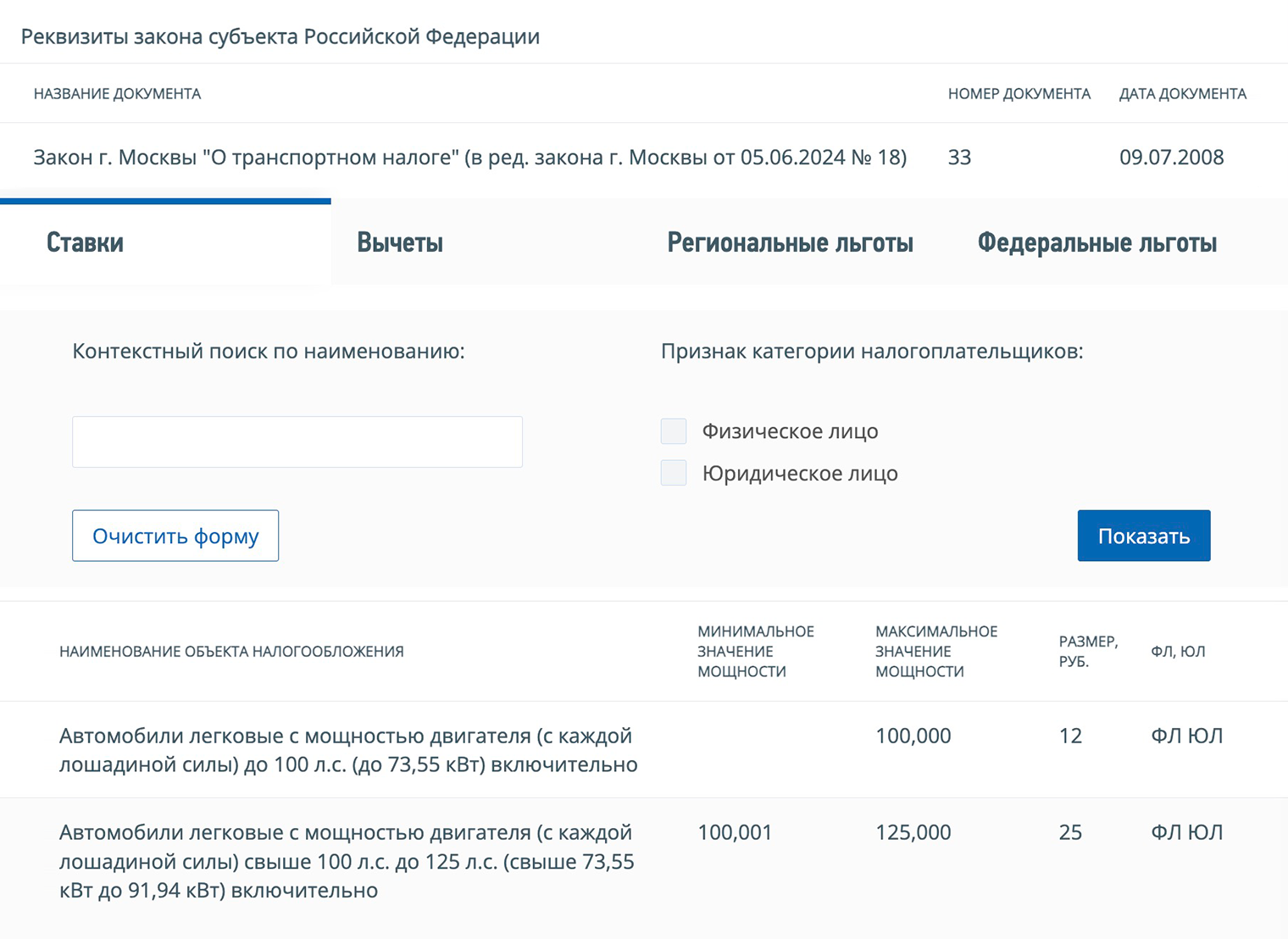
Task: Select the row for cars up to 100 л.с.
Action: tap(347, 749)
